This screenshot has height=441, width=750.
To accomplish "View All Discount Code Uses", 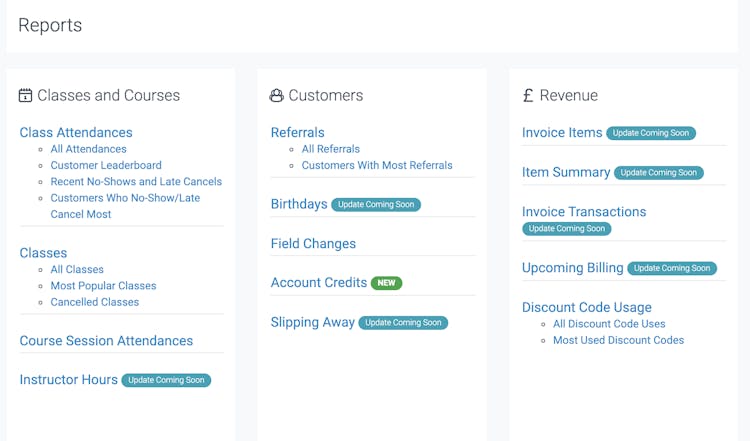I will coord(609,324).
